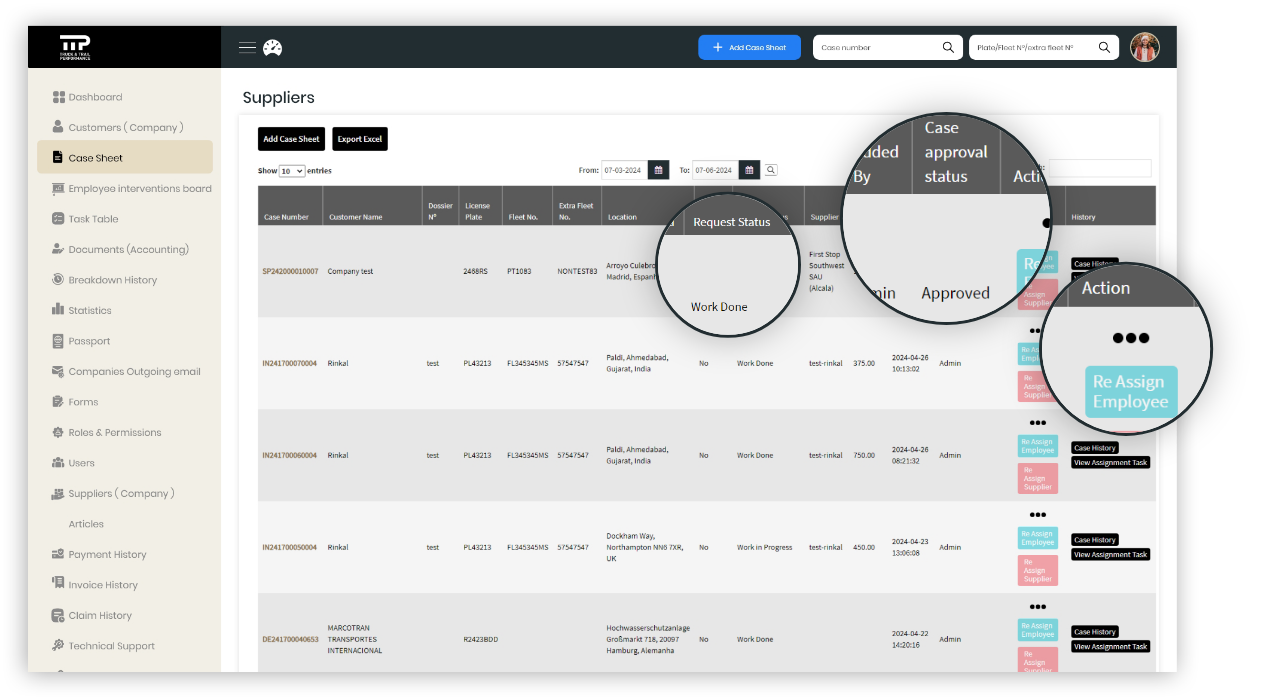
Task: Click the date range search icon
Action: pos(771,170)
